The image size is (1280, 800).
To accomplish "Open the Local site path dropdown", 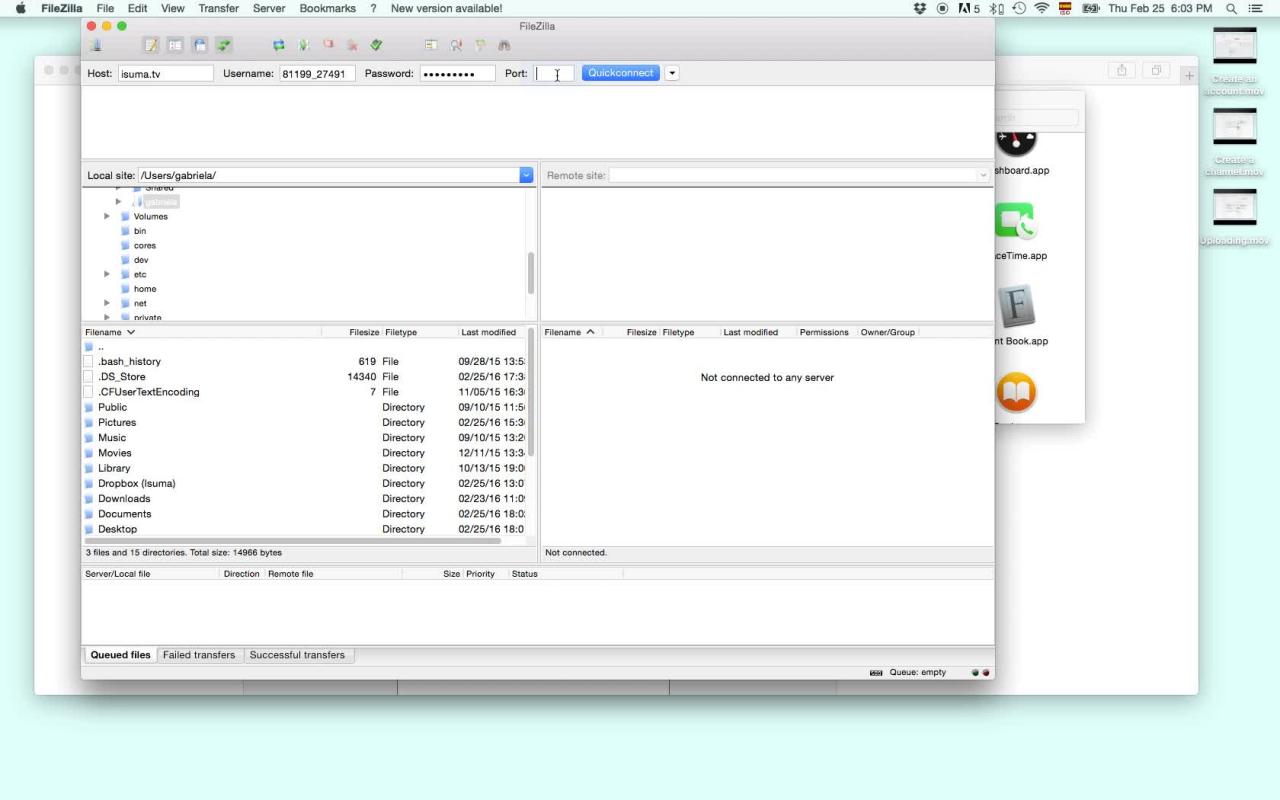I will coord(526,175).
